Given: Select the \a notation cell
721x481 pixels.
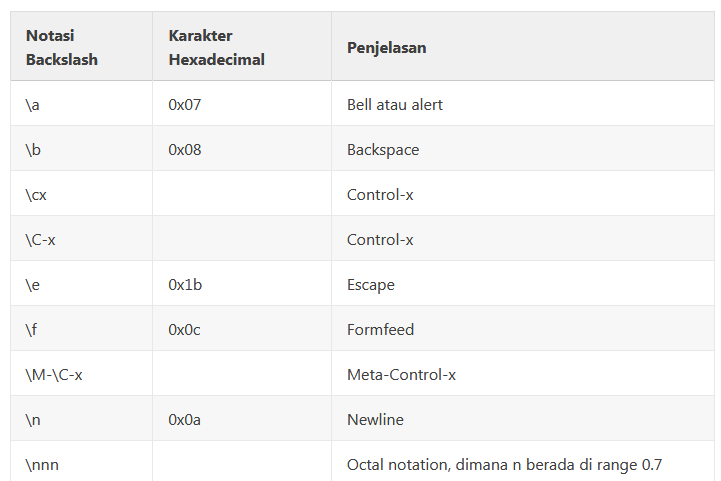Looking at the screenshot, I should click(33, 104).
